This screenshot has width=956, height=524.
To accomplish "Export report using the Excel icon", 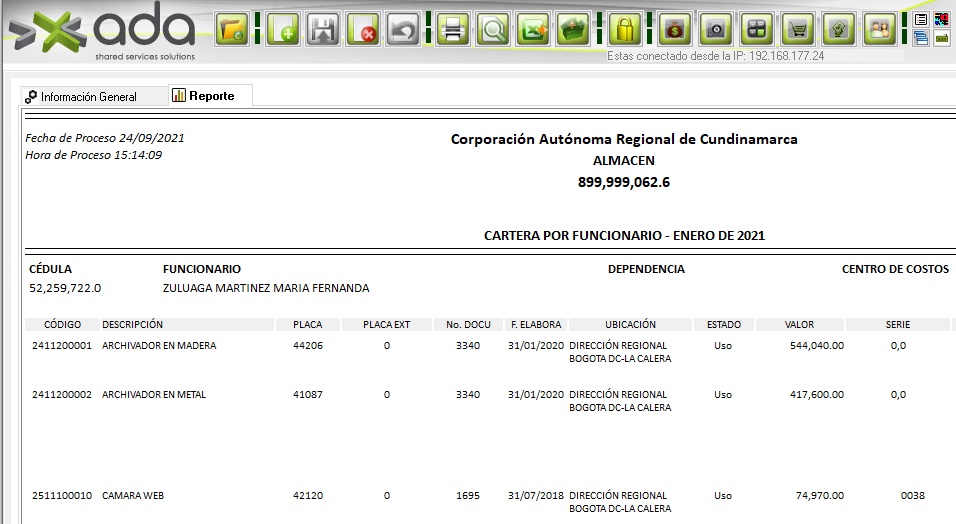I will point(534,29).
